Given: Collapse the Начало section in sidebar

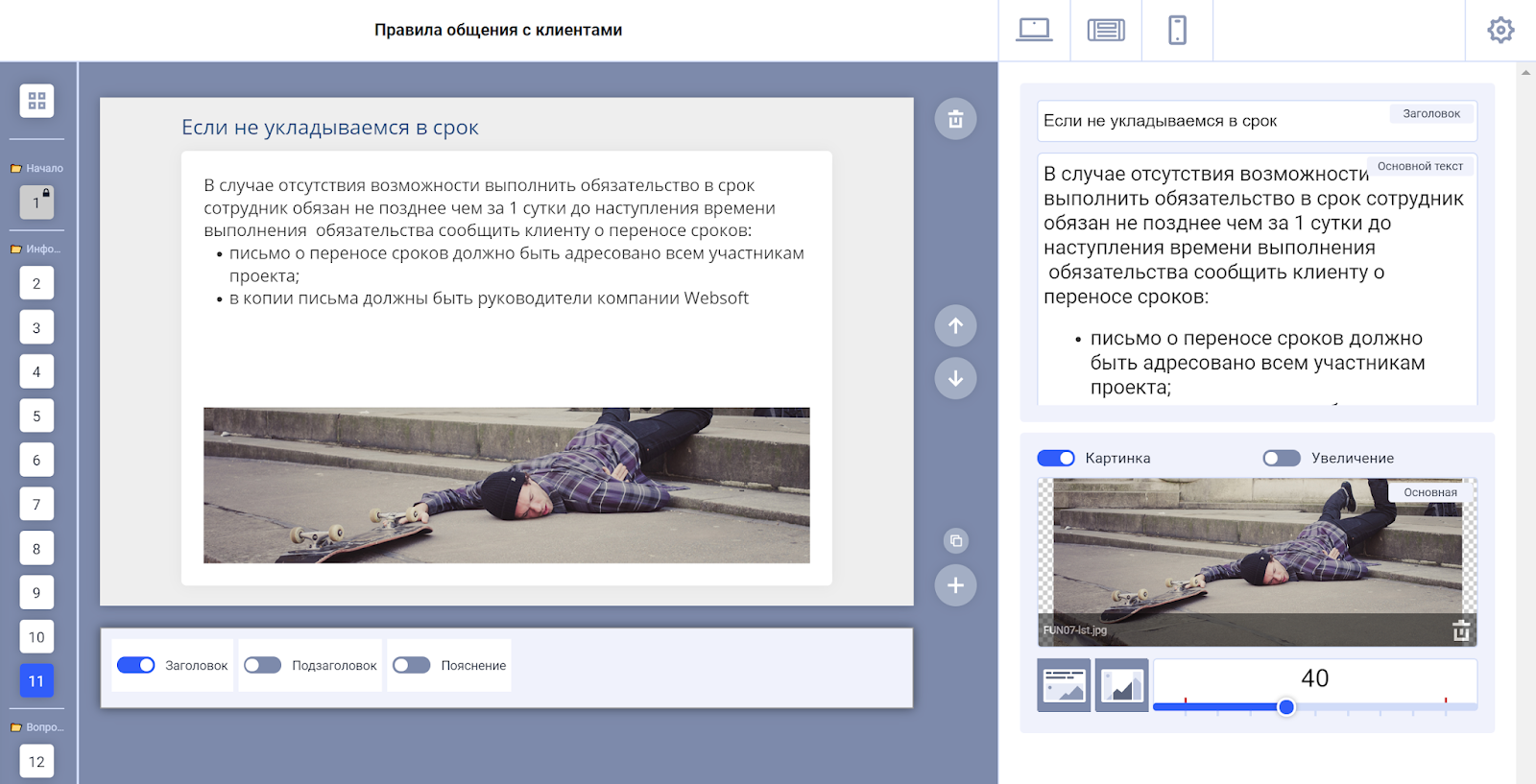Looking at the screenshot, I should point(36,168).
